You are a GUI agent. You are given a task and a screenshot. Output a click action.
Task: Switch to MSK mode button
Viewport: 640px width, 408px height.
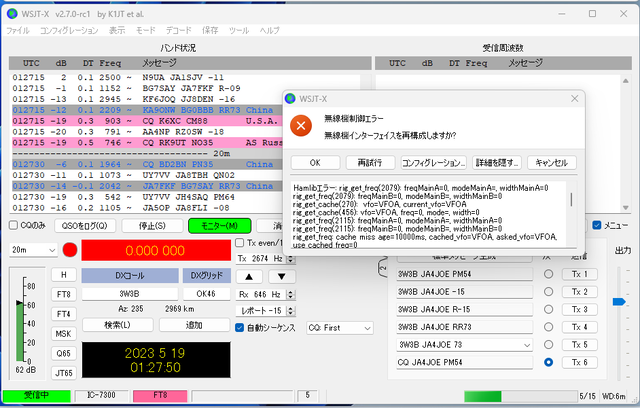(x=64, y=334)
